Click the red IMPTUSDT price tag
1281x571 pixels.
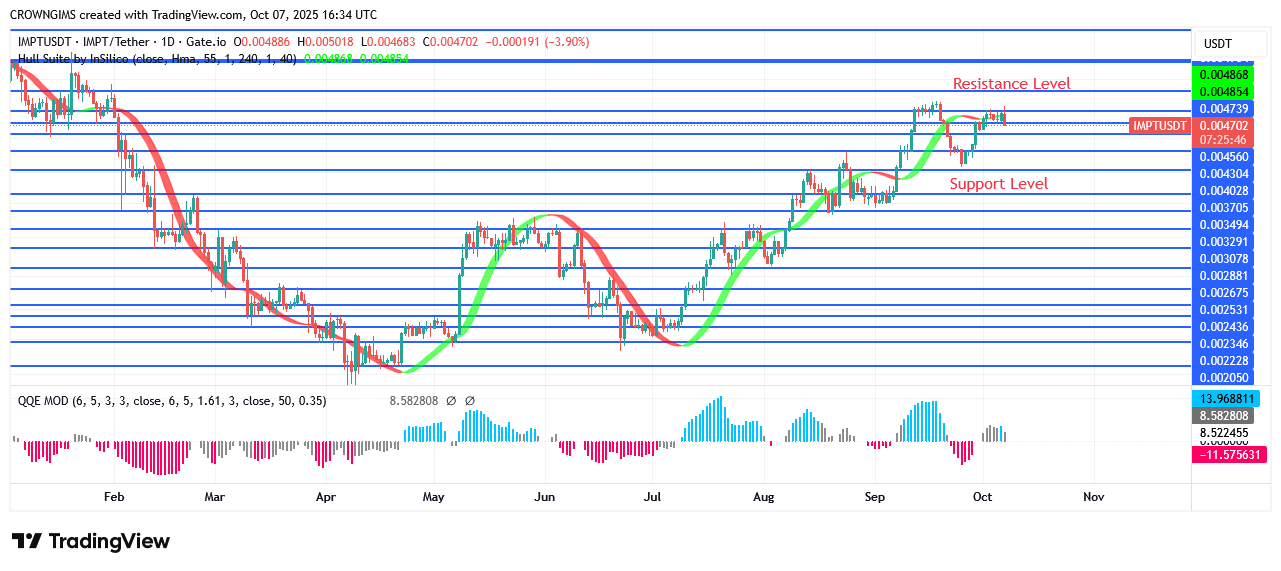point(1160,126)
